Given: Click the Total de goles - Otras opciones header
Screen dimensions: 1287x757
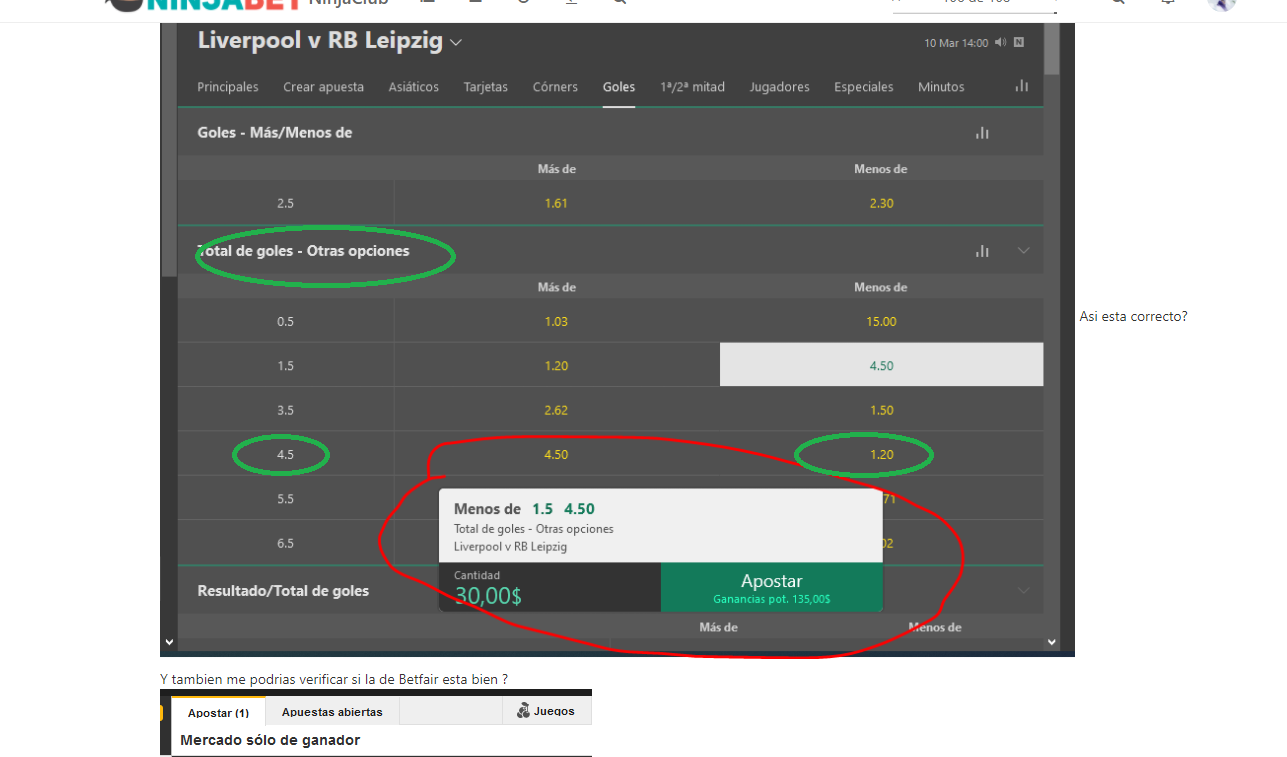Looking at the screenshot, I should click(304, 251).
